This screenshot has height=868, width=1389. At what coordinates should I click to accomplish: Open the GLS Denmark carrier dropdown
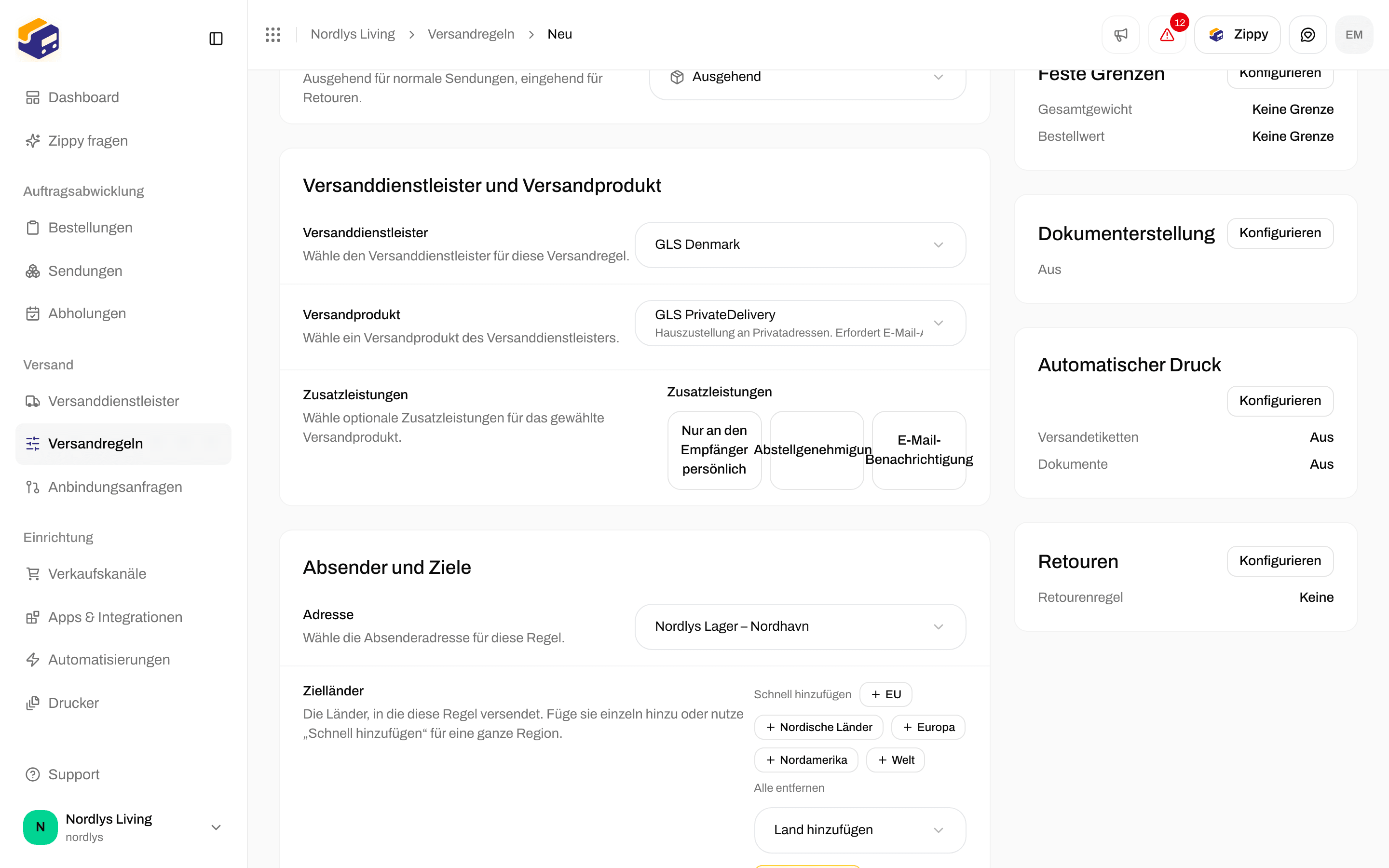coord(800,244)
